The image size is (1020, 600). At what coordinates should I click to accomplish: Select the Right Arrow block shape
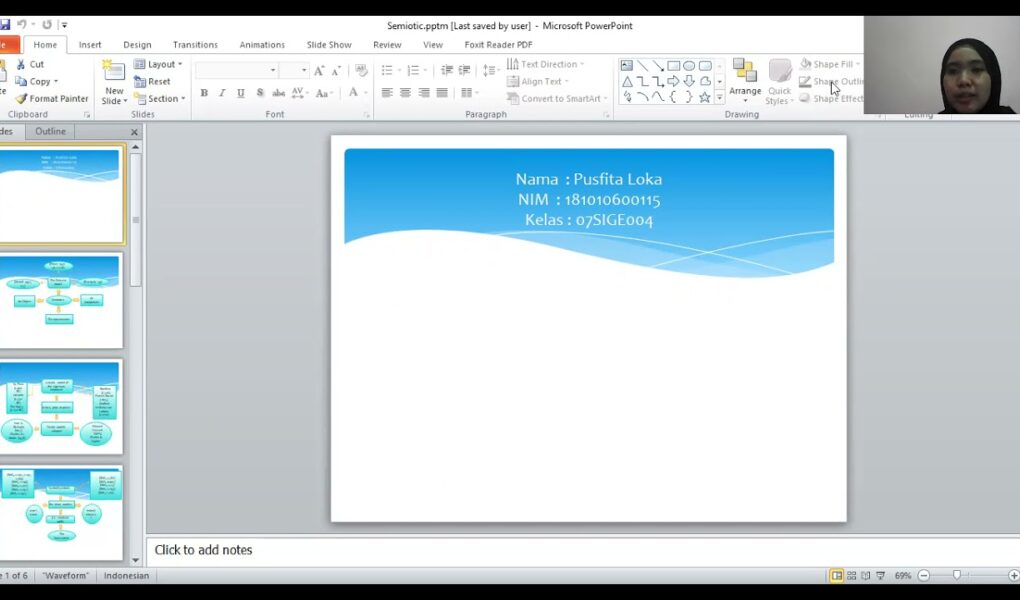673,82
